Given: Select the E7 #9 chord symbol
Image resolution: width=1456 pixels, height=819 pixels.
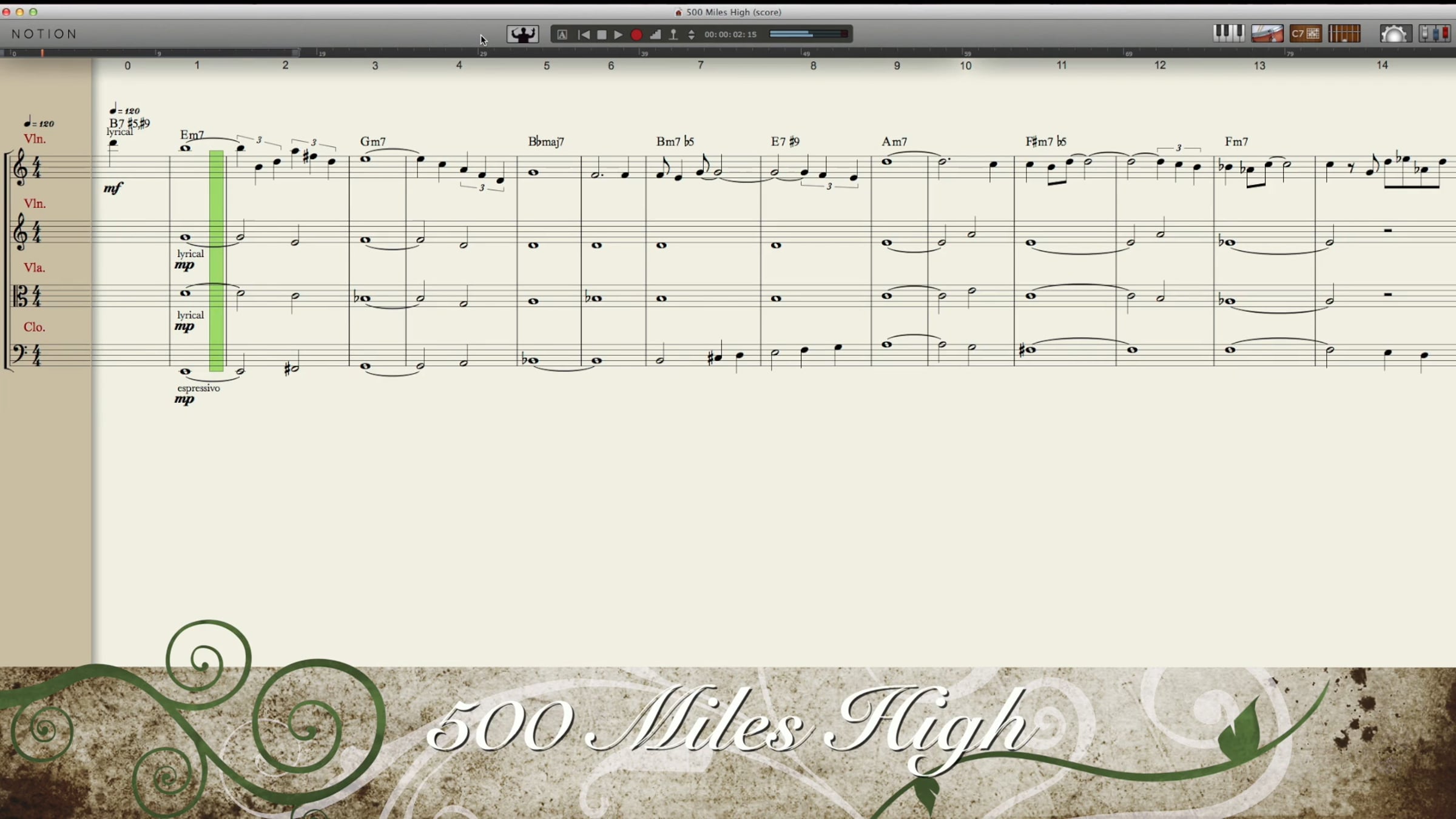Looking at the screenshot, I should click(x=785, y=141).
